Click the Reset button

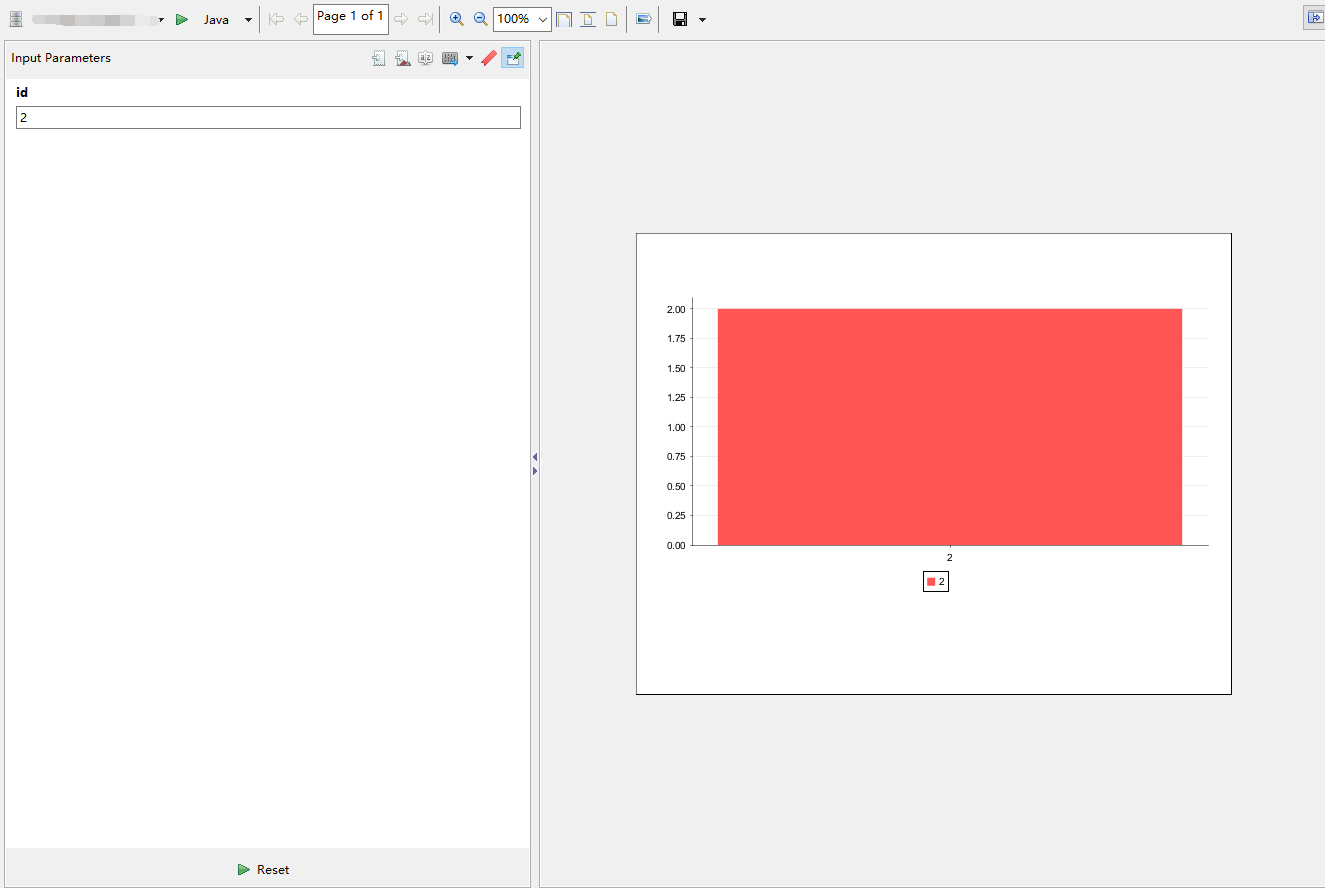264,870
